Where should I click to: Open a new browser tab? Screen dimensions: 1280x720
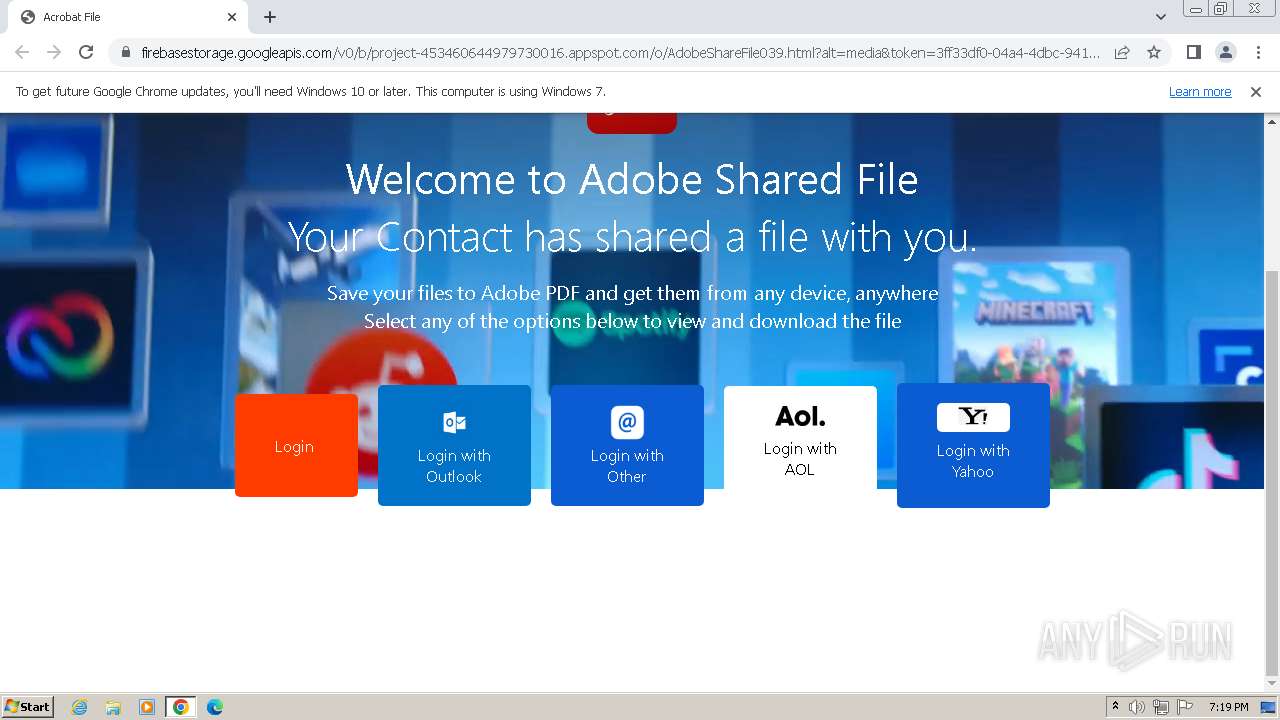(x=270, y=17)
